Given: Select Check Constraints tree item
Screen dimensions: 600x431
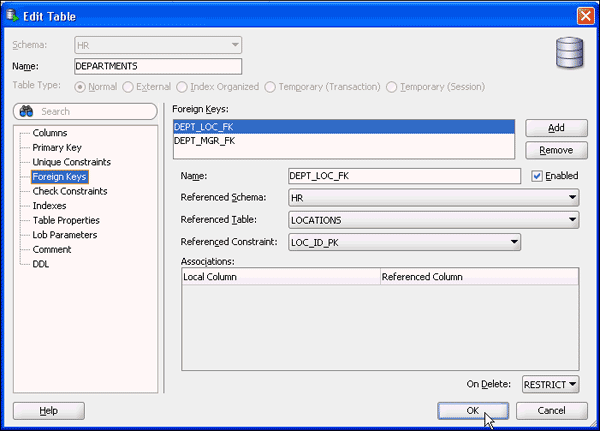Looking at the screenshot, I should point(70,191).
